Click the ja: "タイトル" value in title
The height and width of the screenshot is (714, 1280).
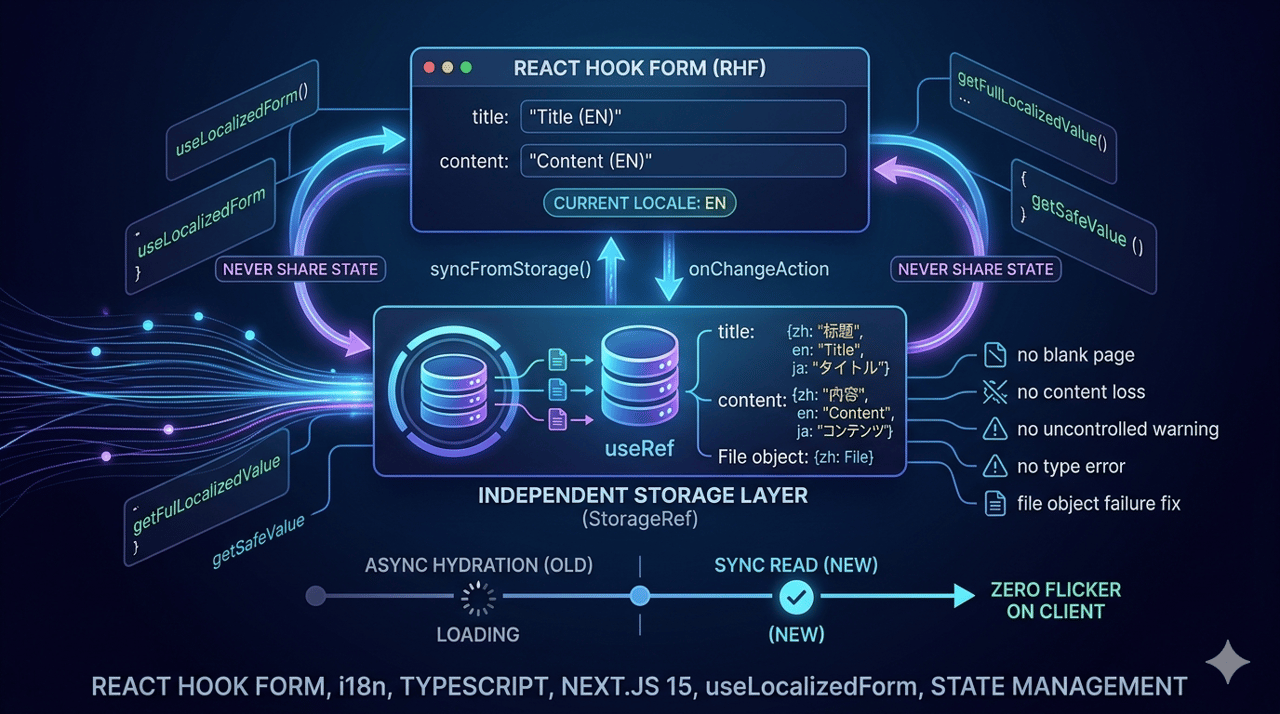(x=841, y=369)
